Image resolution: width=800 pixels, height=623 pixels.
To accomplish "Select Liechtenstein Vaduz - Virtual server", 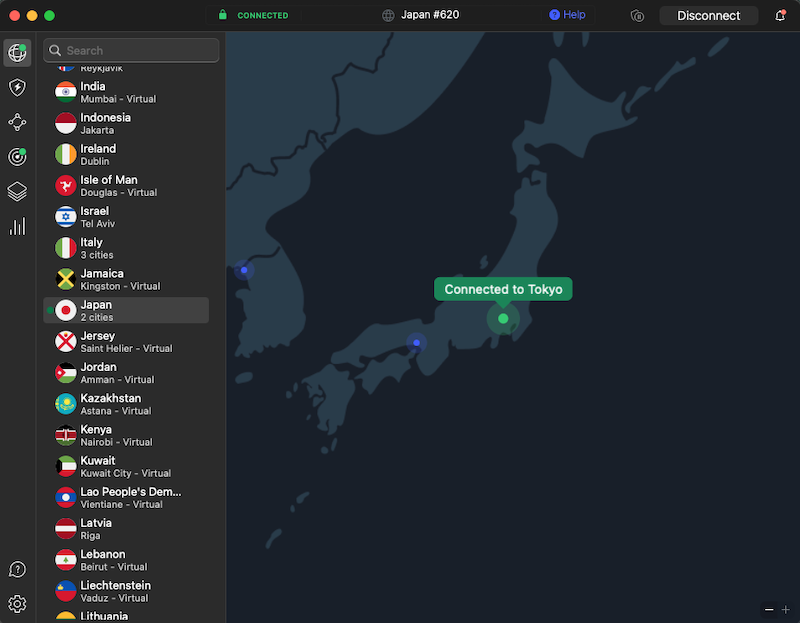I will point(126,590).
